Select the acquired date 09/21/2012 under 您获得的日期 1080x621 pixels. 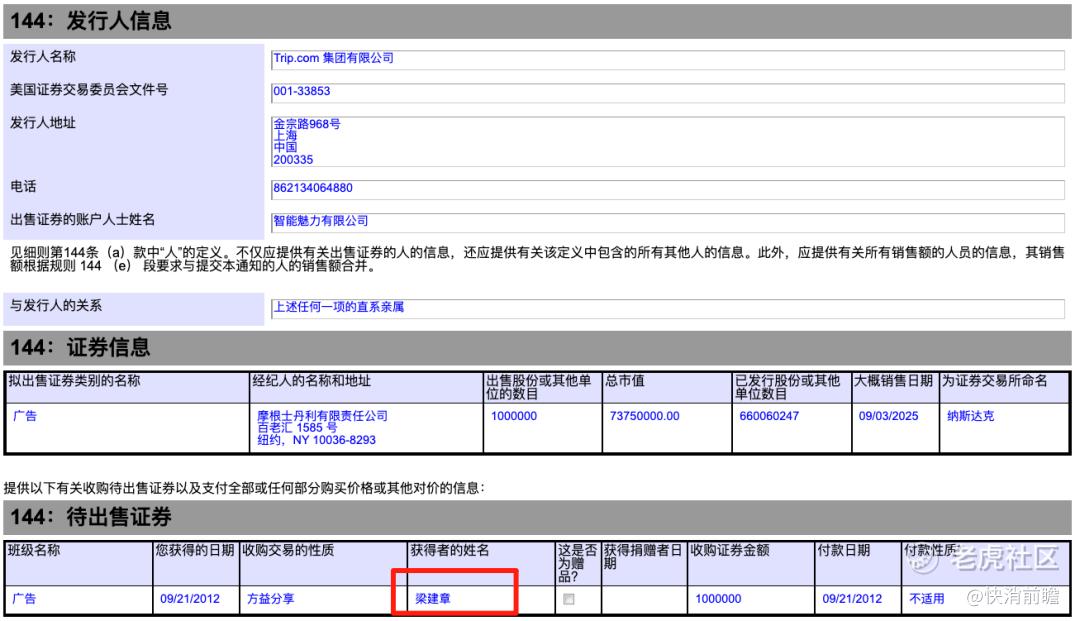pos(189,599)
